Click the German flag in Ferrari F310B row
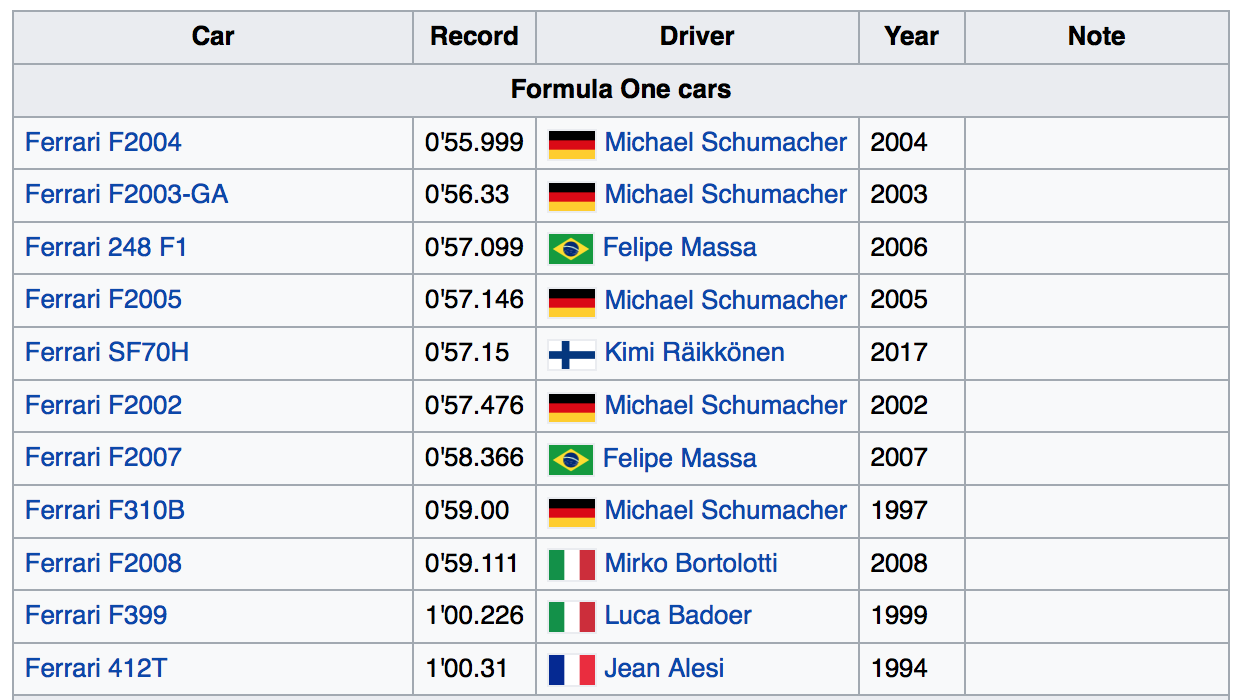The image size is (1242, 700). pyautogui.click(x=572, y=511)
